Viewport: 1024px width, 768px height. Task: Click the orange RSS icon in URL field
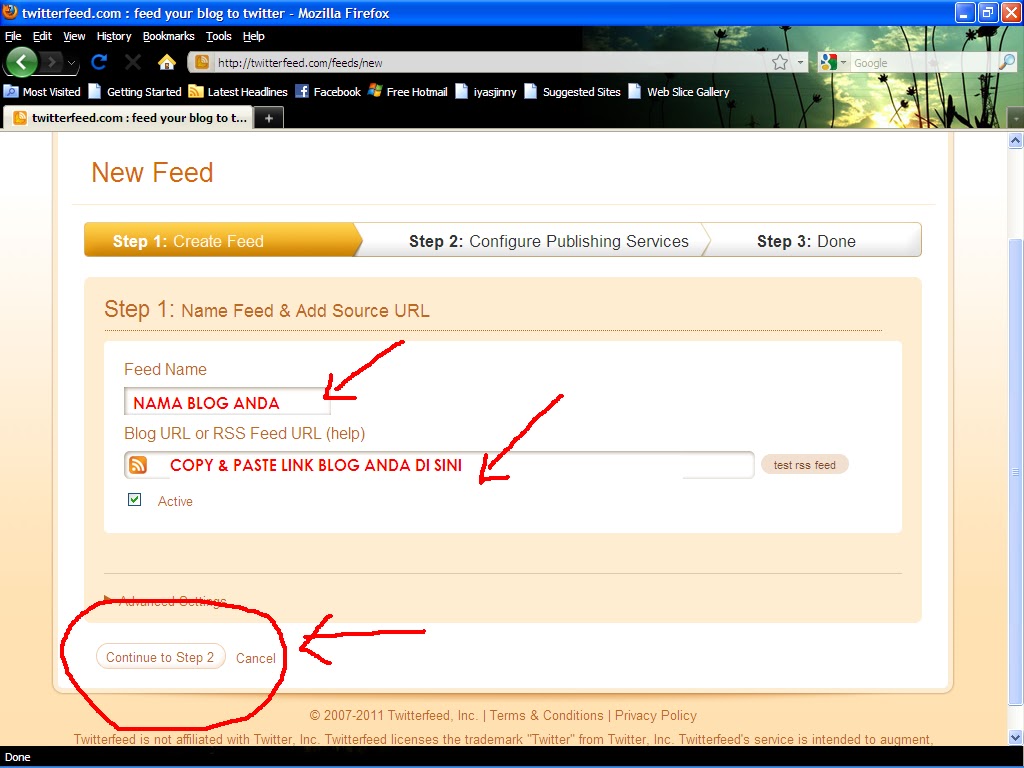138,465
